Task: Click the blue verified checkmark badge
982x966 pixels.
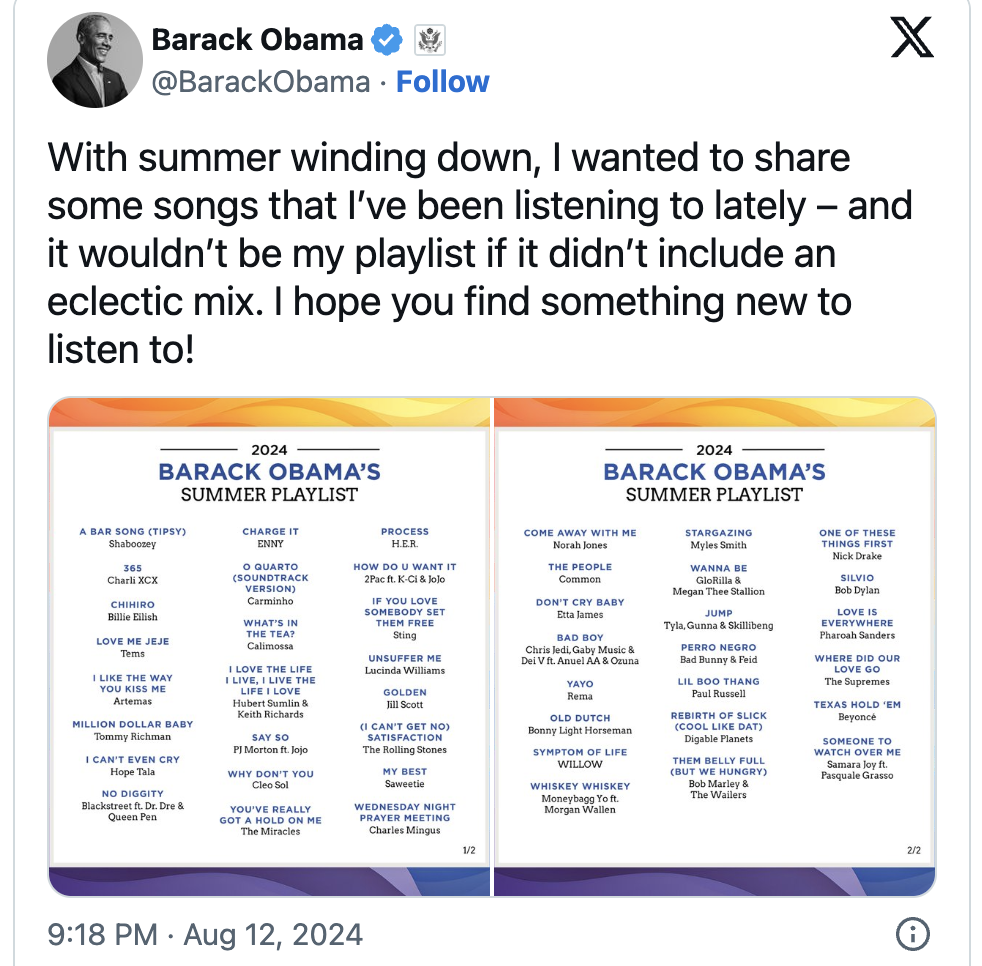Action: pos(386,40)
